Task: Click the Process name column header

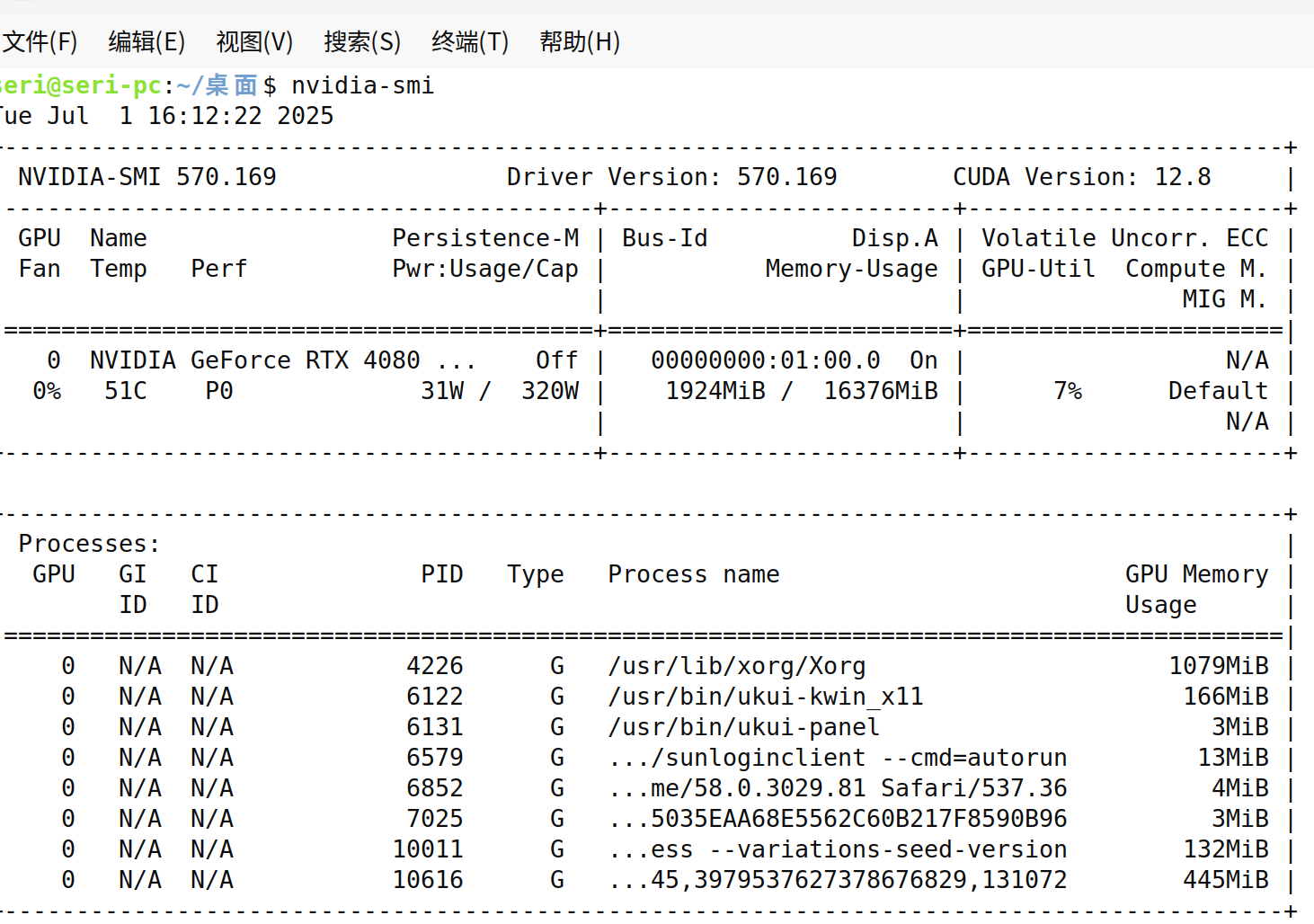Action: pos(694,574)
